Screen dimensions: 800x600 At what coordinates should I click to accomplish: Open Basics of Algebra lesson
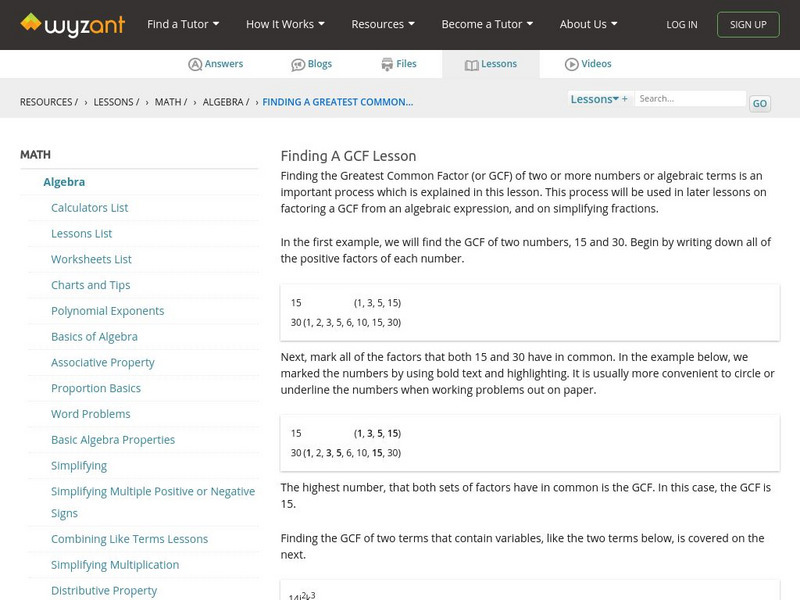coord(94,337)
